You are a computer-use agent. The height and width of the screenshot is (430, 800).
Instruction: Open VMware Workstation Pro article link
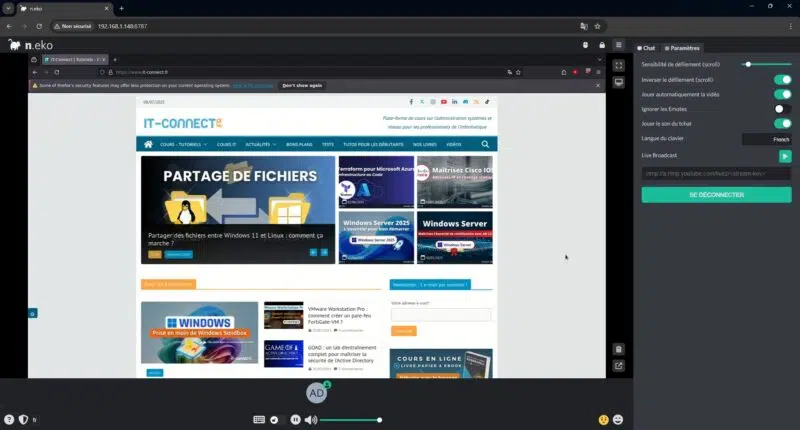click(339, 315)
